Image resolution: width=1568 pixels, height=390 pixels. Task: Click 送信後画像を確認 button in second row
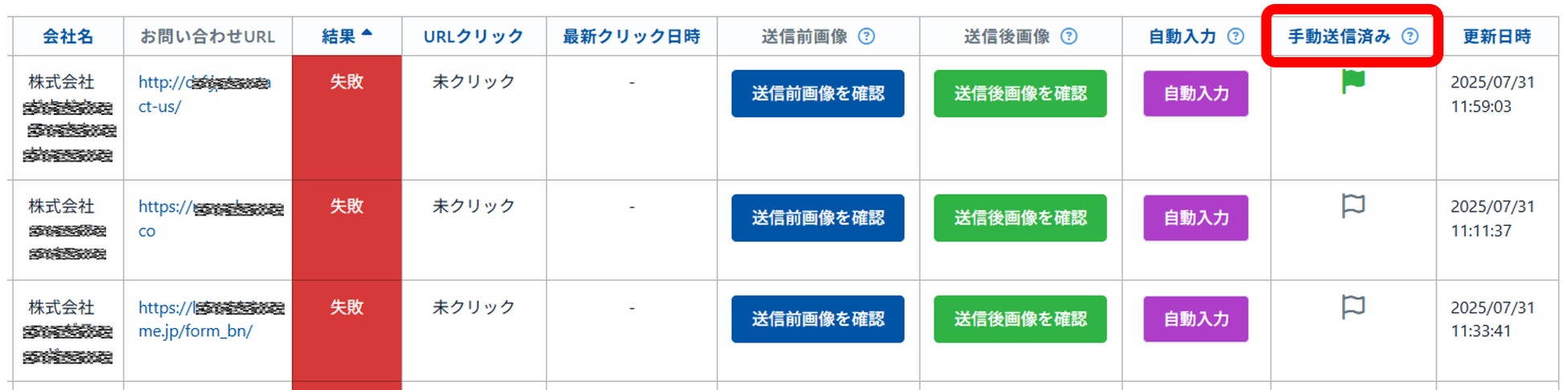point(1020,218)
